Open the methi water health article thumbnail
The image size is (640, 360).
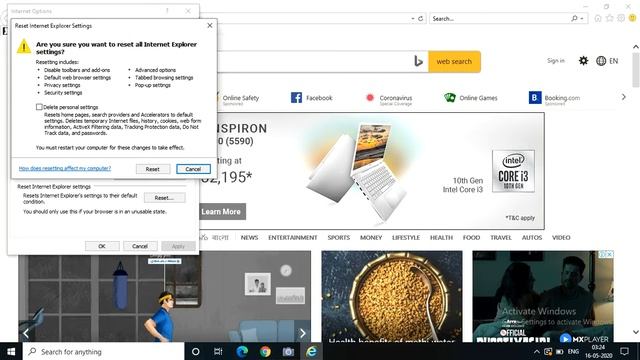pos(392,296)
